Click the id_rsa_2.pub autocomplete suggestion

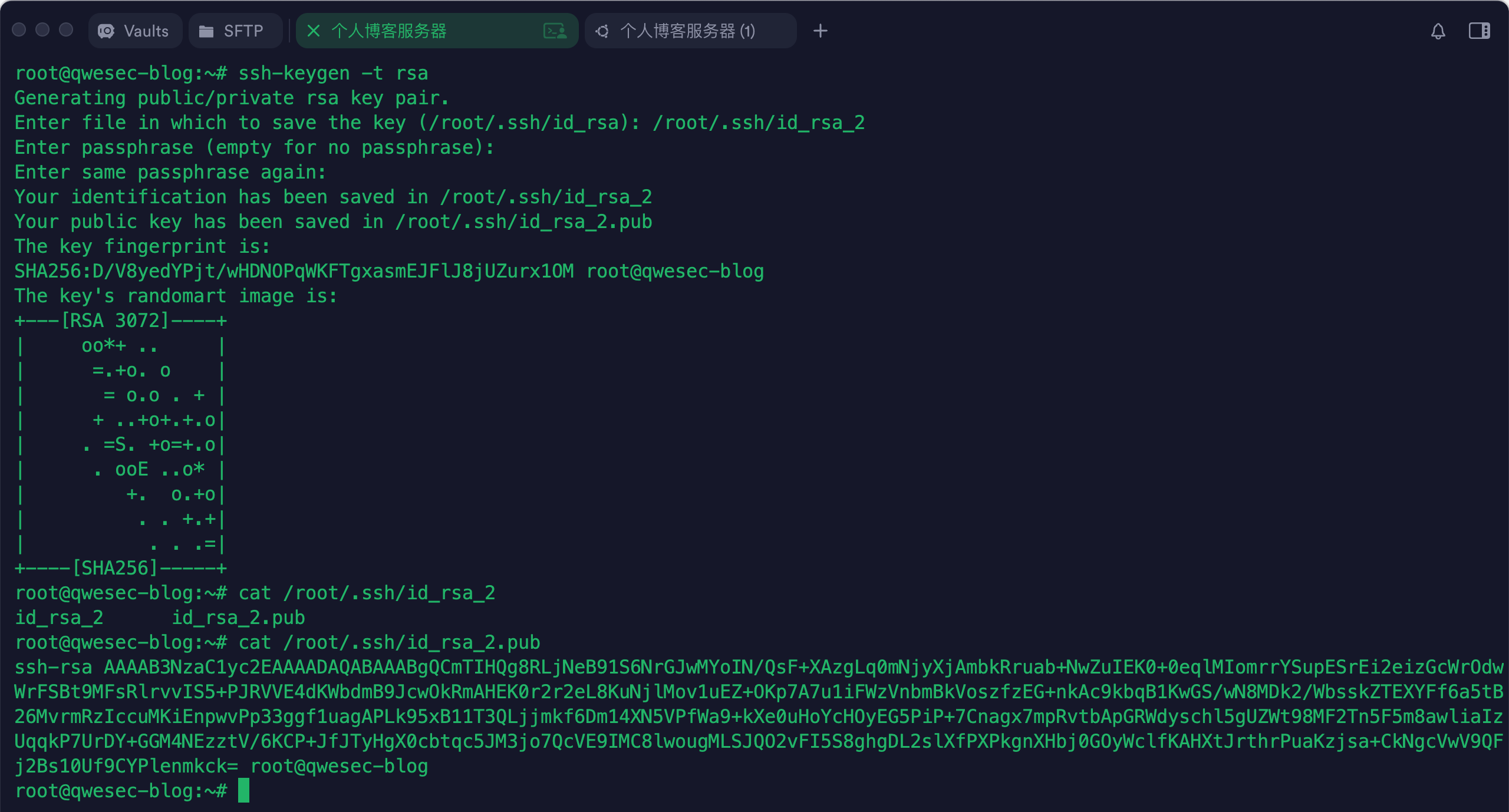coord(238,618)
